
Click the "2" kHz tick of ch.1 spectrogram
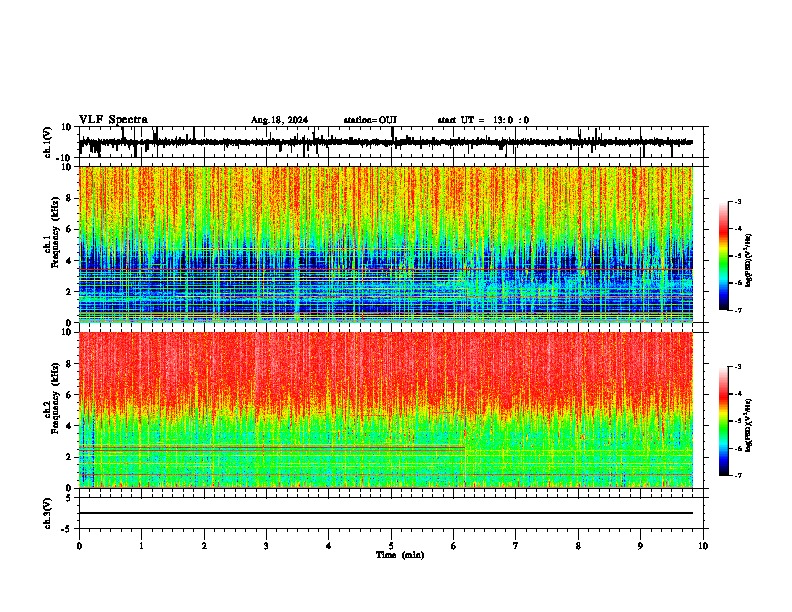pos(69,292)
